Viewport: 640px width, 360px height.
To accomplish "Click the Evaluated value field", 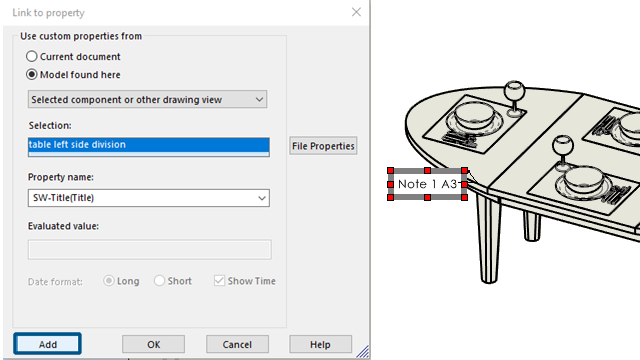I will pos(149,249).
